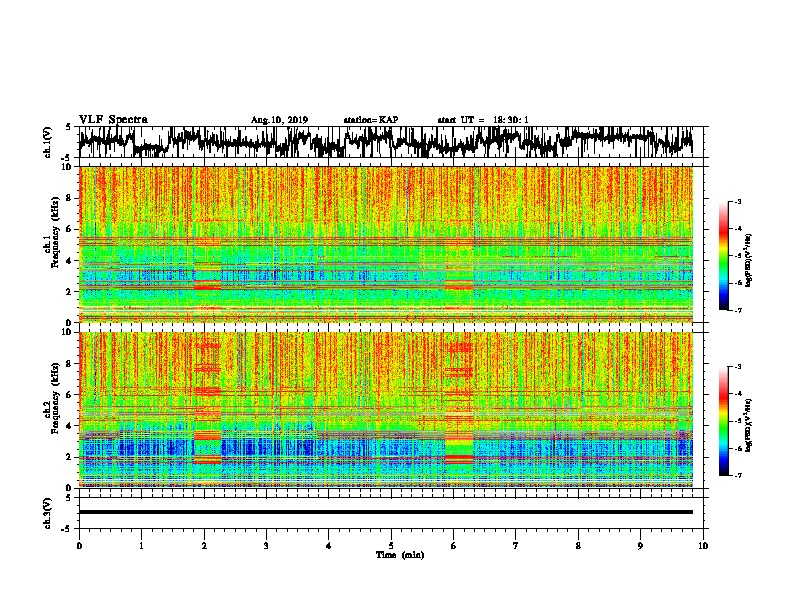The image size is (792, 612).
Task: Click time axis tick label "7"
Action: pyautogui.click(x=516, y=546)
